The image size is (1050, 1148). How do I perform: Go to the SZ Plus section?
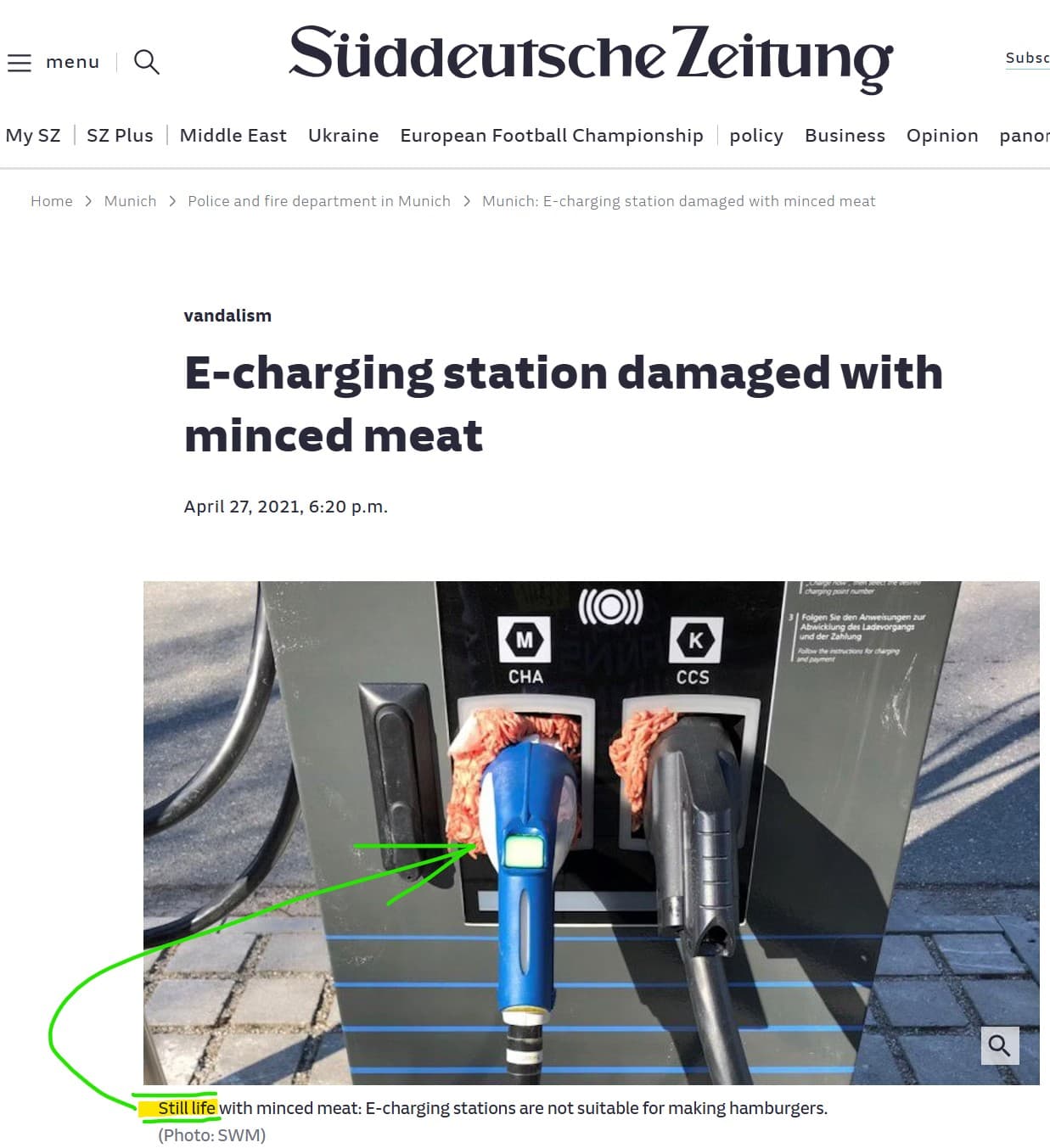pos(120,136)
